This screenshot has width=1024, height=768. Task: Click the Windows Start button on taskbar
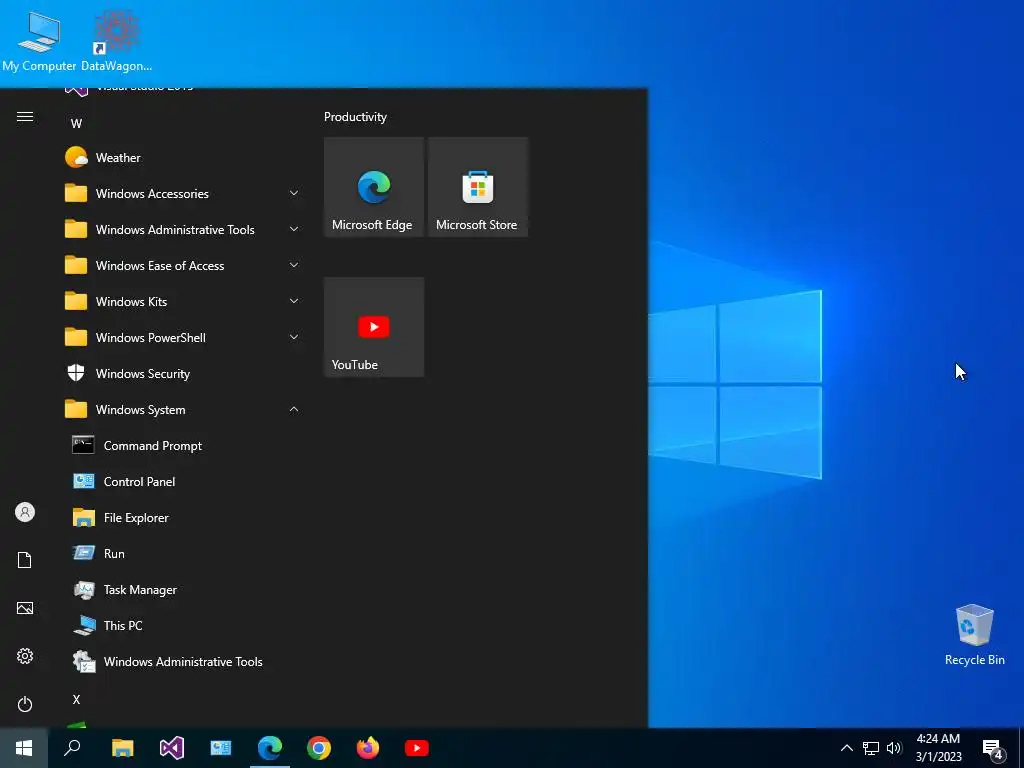(24, 748)
